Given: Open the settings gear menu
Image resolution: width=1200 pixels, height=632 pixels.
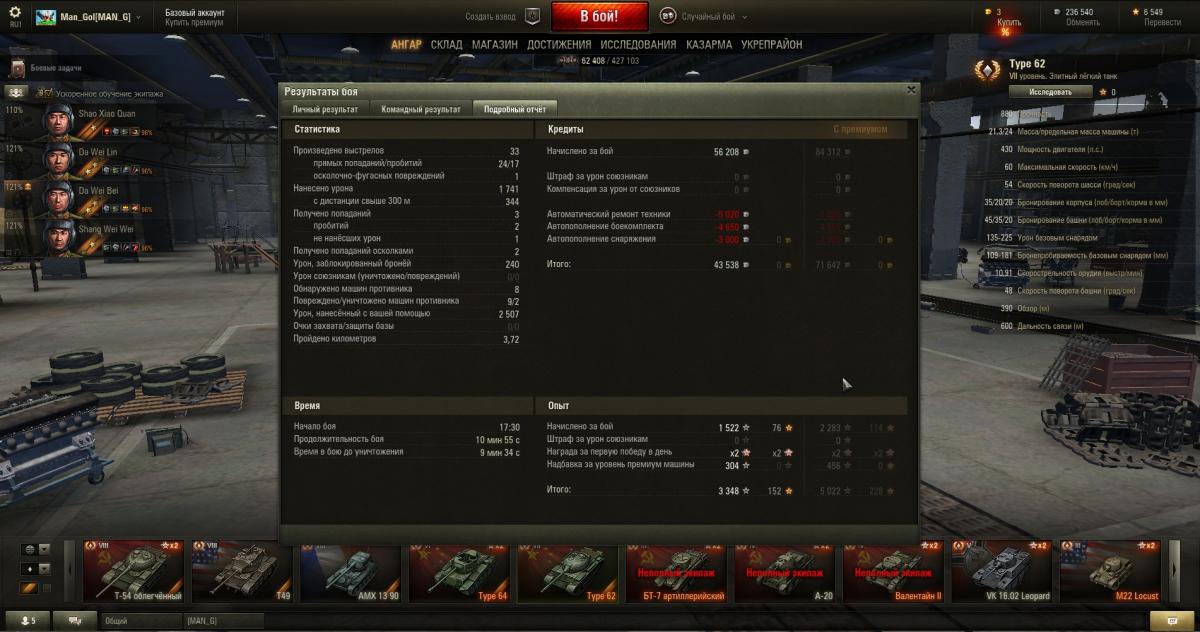Looking at the screenshot, I should (x=15, y=13).
